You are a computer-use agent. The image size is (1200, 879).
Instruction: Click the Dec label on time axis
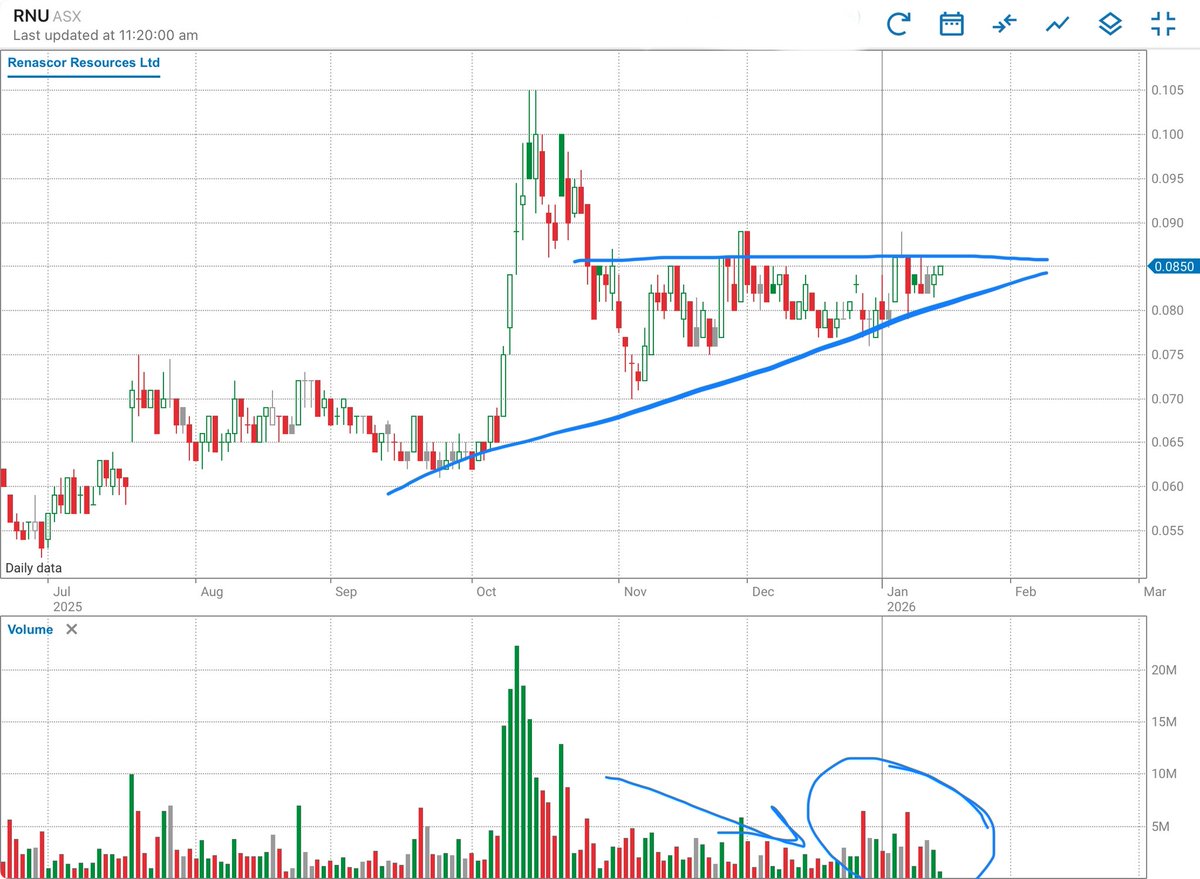[762, 592]
